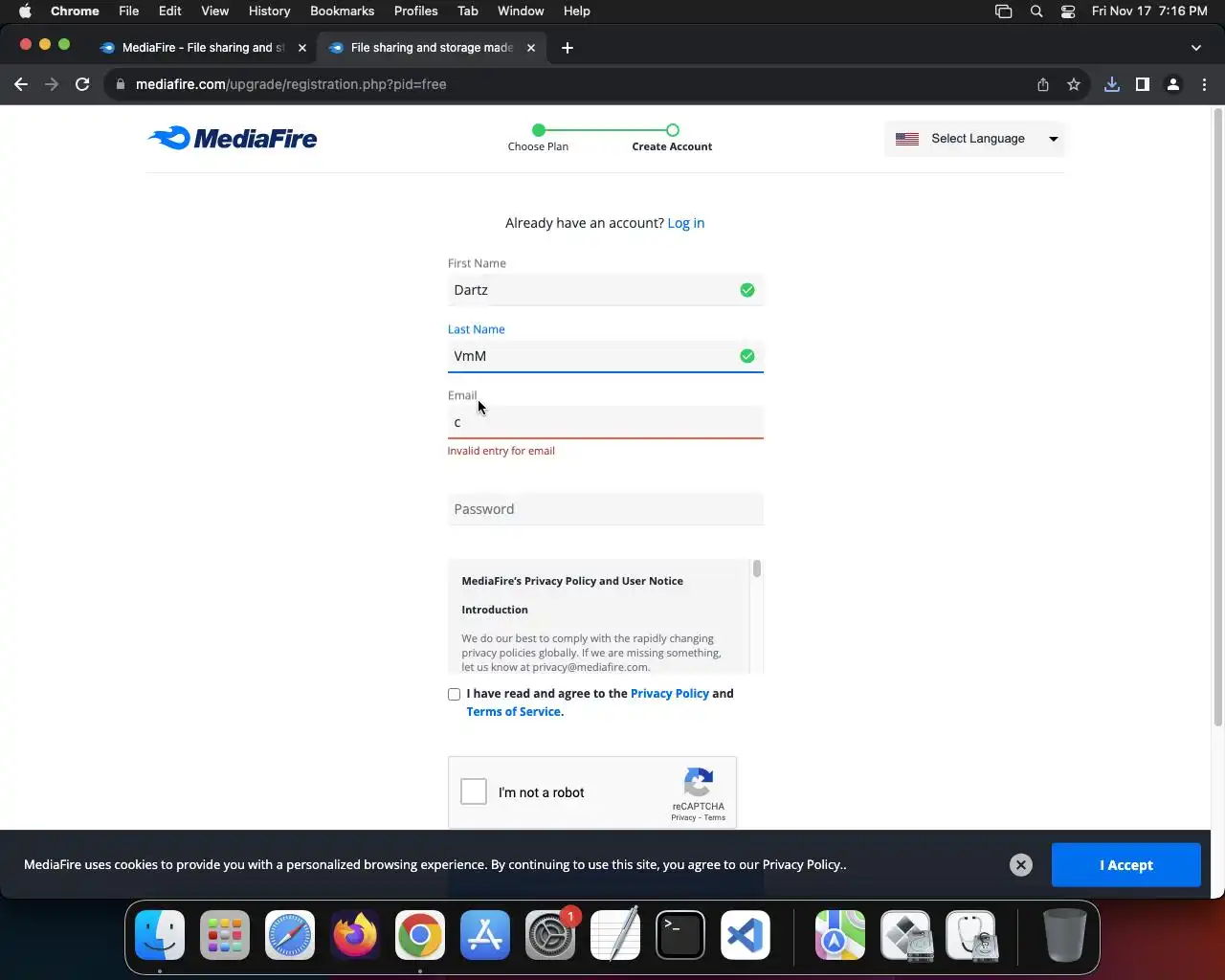Viewport: 1225px width, 980px height.
Task: Focus the Password input field
Action: point(606,509)
